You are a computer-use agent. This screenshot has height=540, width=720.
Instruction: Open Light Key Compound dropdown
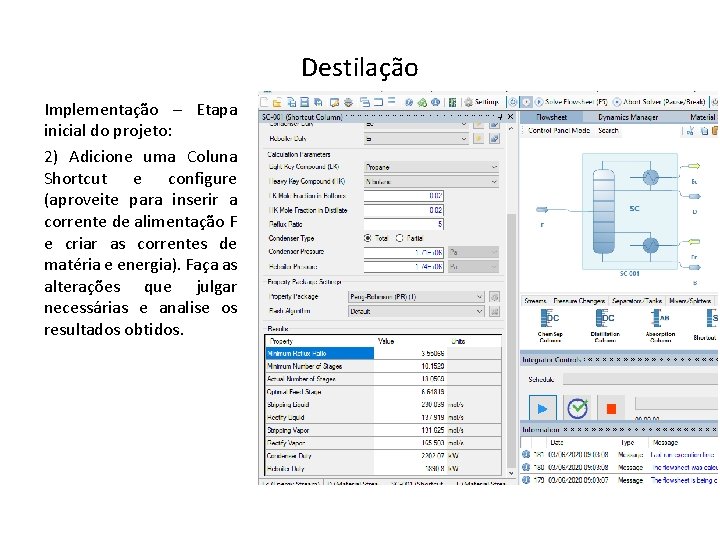tap(431, 167)
